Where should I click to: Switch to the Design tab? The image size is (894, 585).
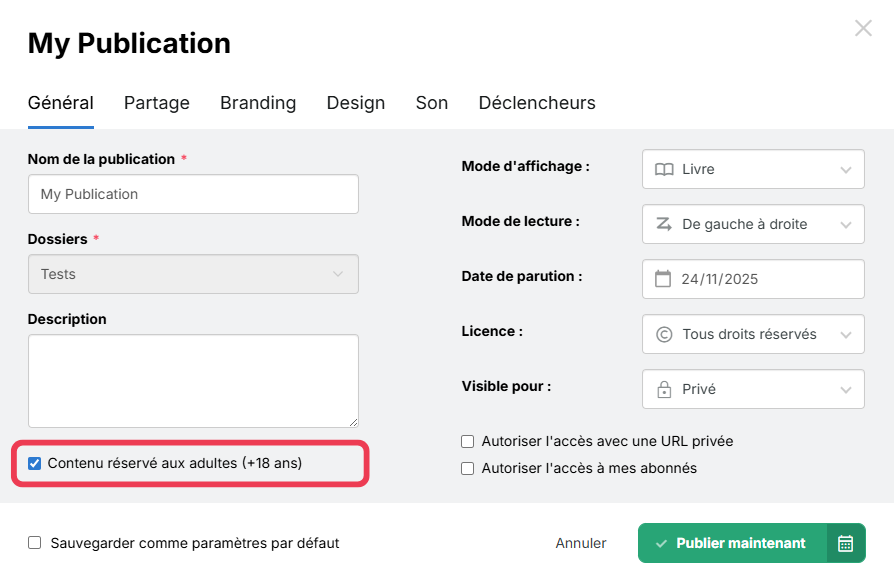coord(356,103)
